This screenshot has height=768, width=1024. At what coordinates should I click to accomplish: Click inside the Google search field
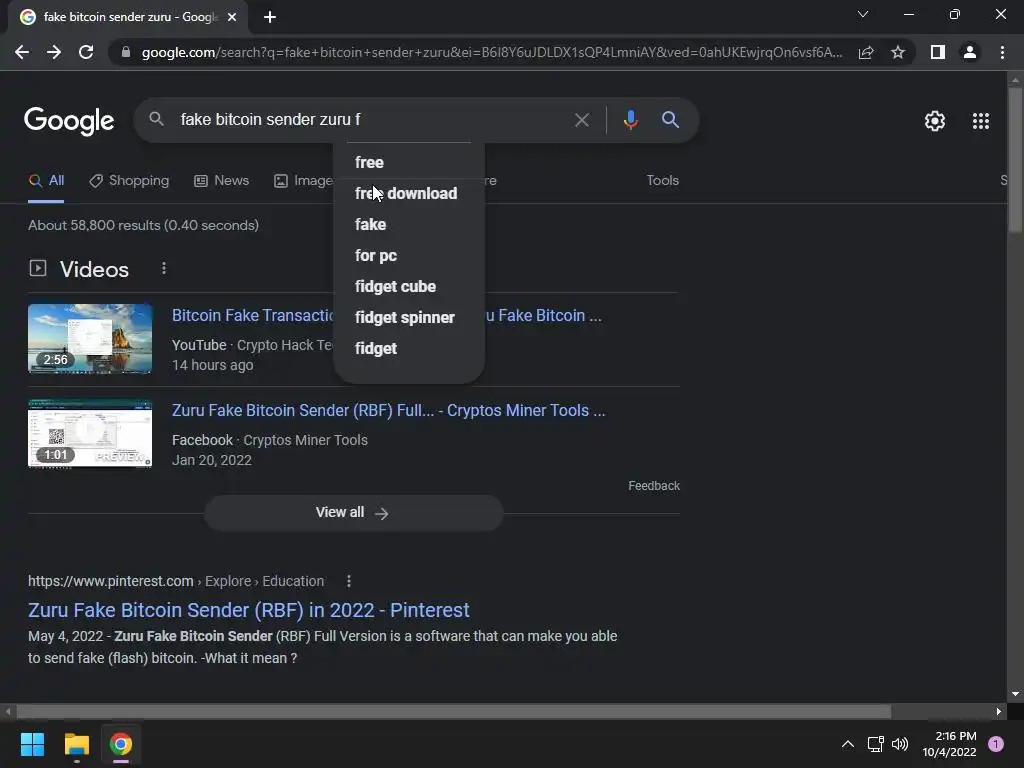372,120
